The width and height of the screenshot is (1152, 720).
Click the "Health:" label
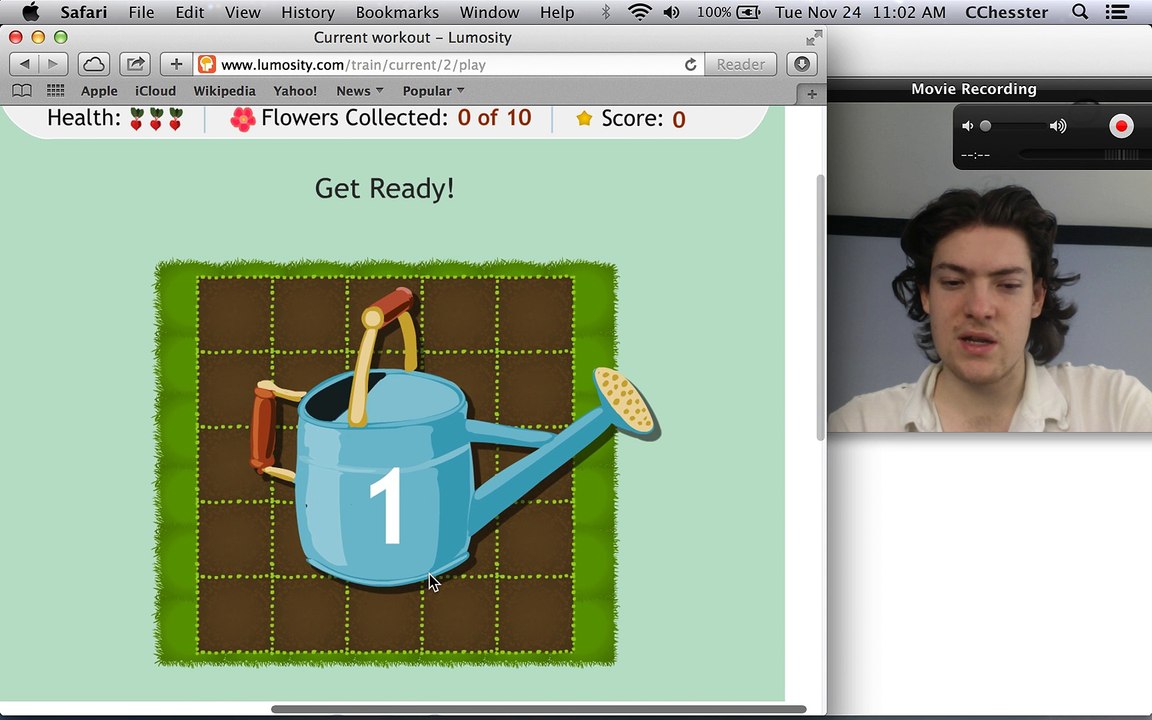point(84,118)
